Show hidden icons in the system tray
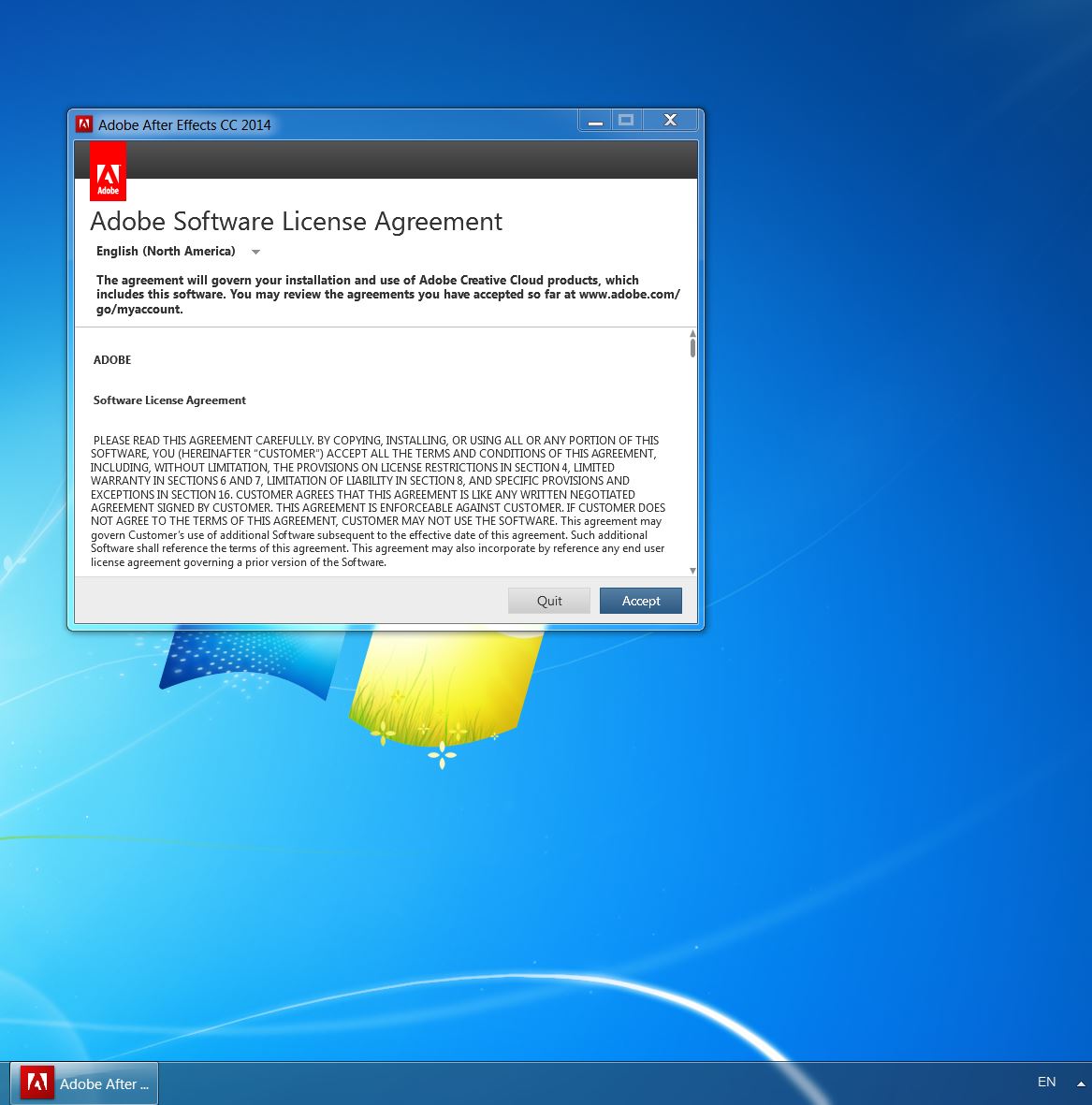 tap(1081, 1083)
